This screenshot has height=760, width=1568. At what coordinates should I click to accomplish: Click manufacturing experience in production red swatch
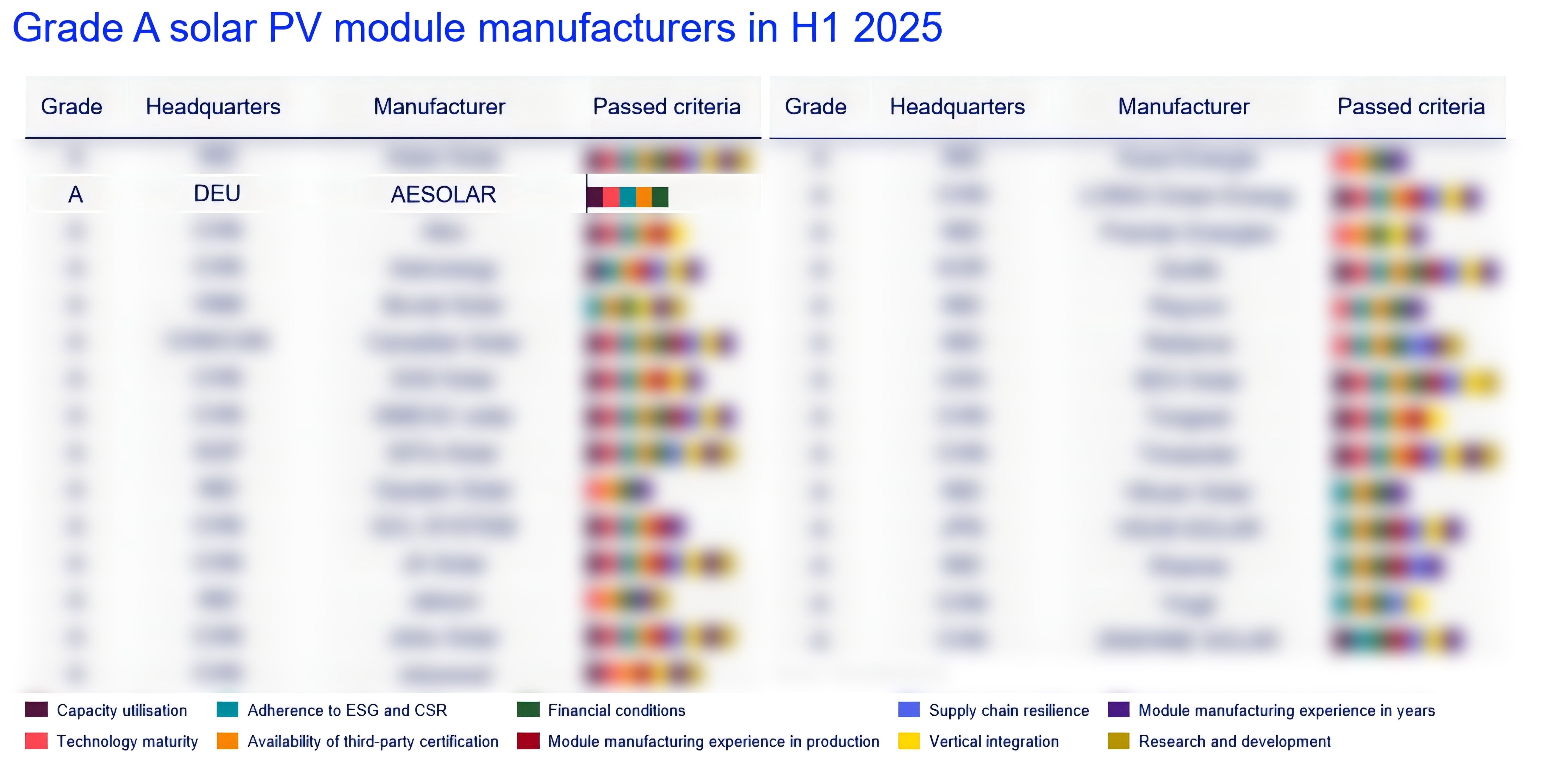(528, 741)
